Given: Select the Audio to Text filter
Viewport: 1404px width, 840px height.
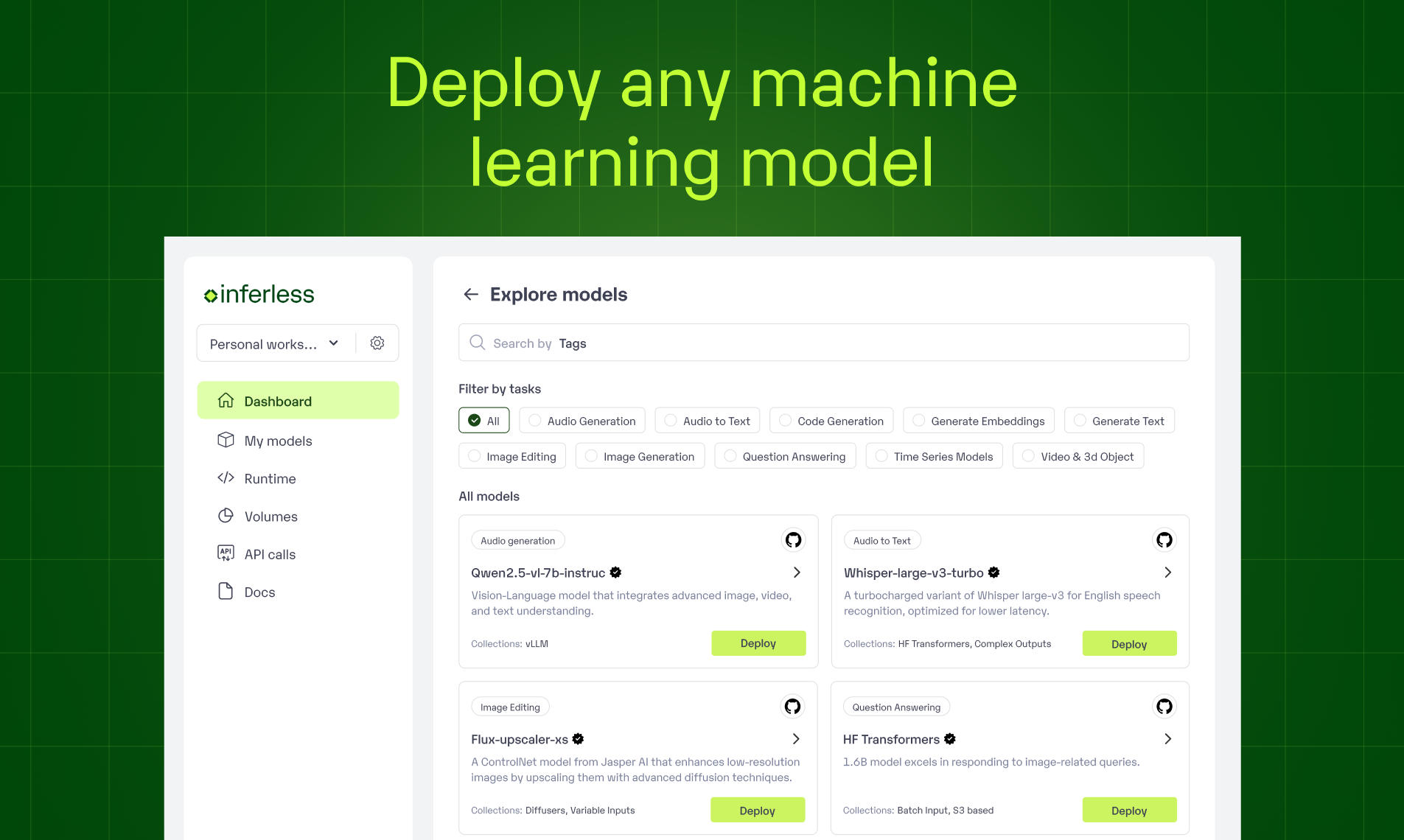Looking at the screenshot, I should pyautogui.click(x=708, y=421).
